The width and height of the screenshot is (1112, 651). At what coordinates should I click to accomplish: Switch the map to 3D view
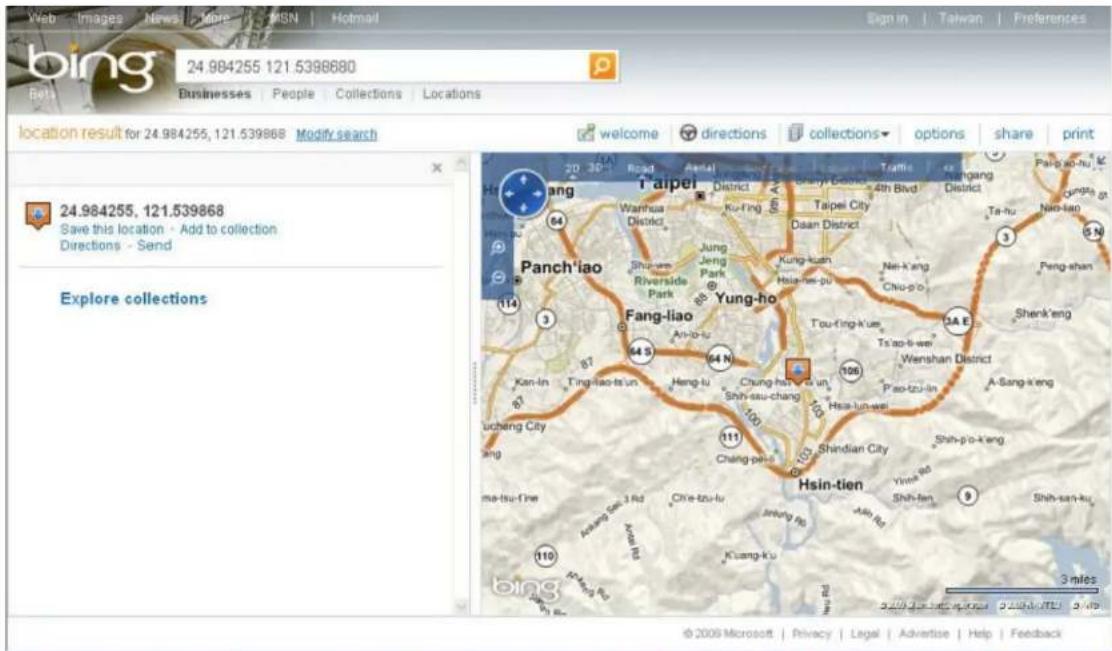point(595,168)
